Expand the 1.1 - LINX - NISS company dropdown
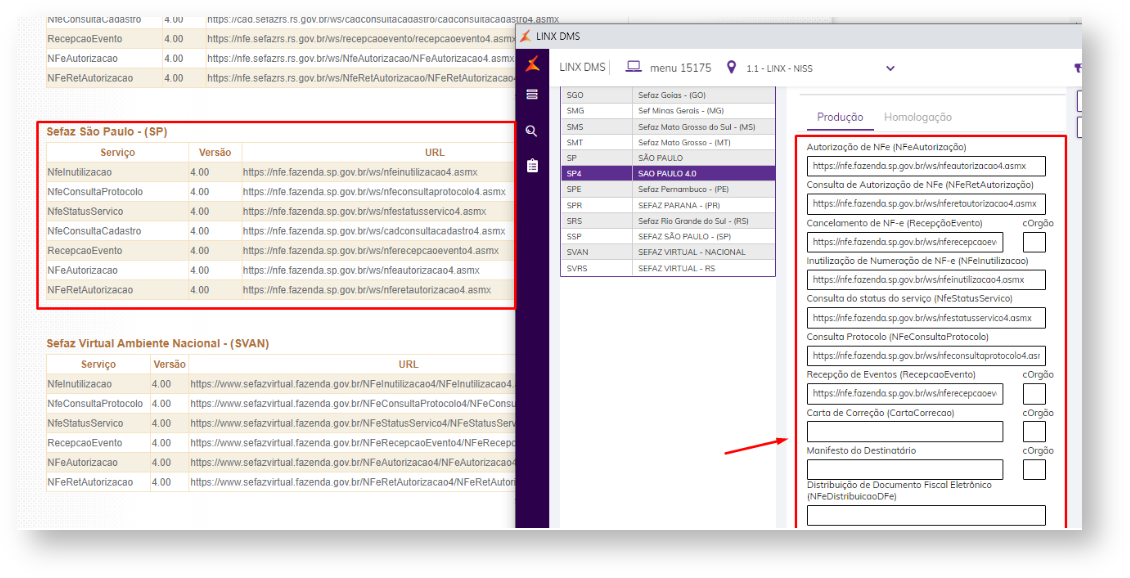This screenshot has width=1130, height=578. (x=890, y=68)
